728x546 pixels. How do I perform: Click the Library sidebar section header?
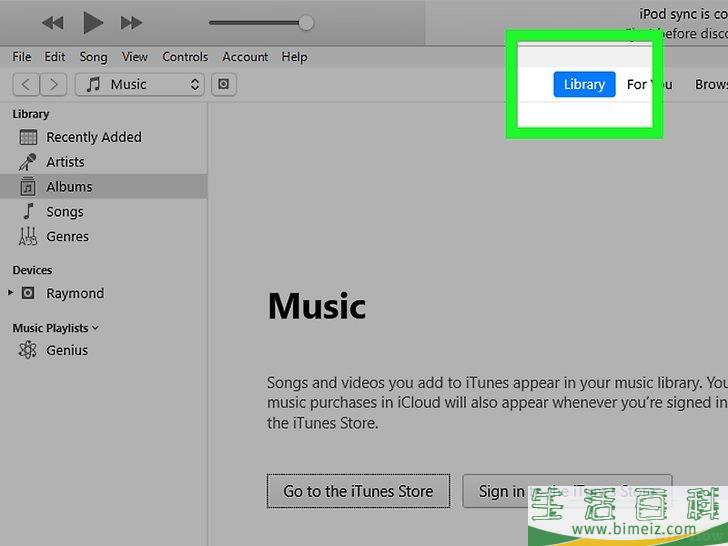pos(31,114)
